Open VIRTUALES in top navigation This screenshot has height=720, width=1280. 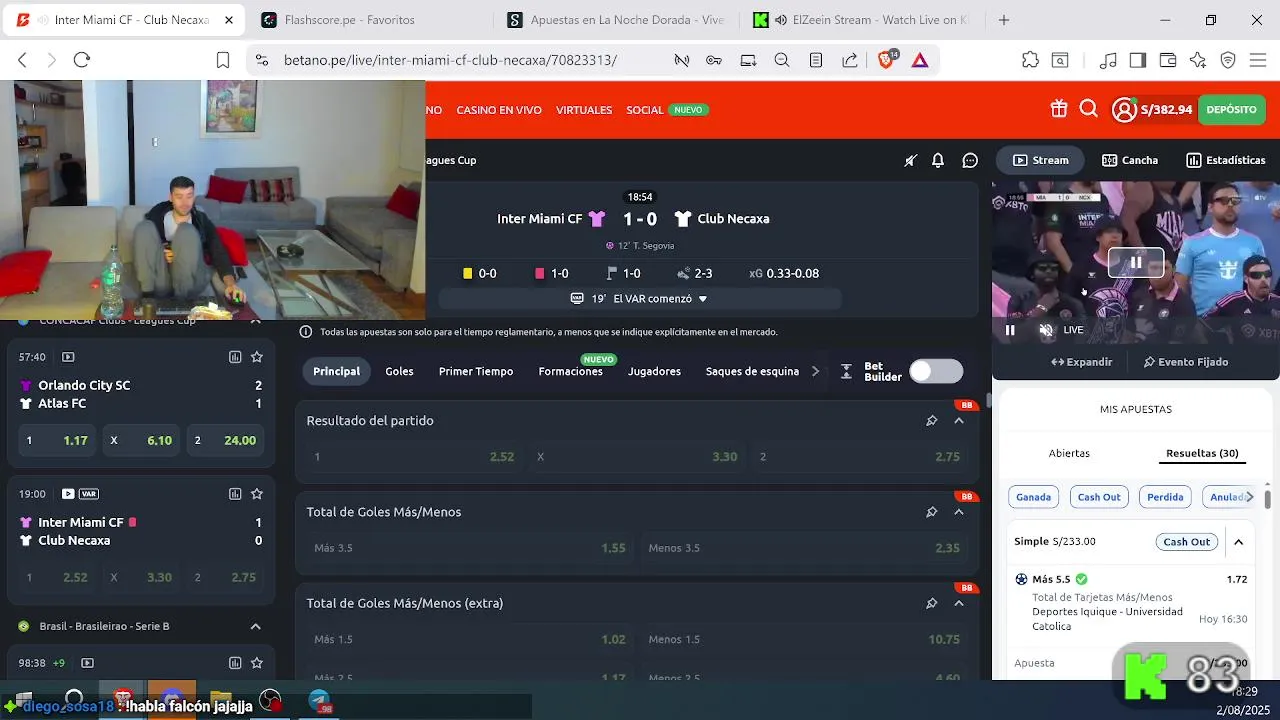(584, 110)
